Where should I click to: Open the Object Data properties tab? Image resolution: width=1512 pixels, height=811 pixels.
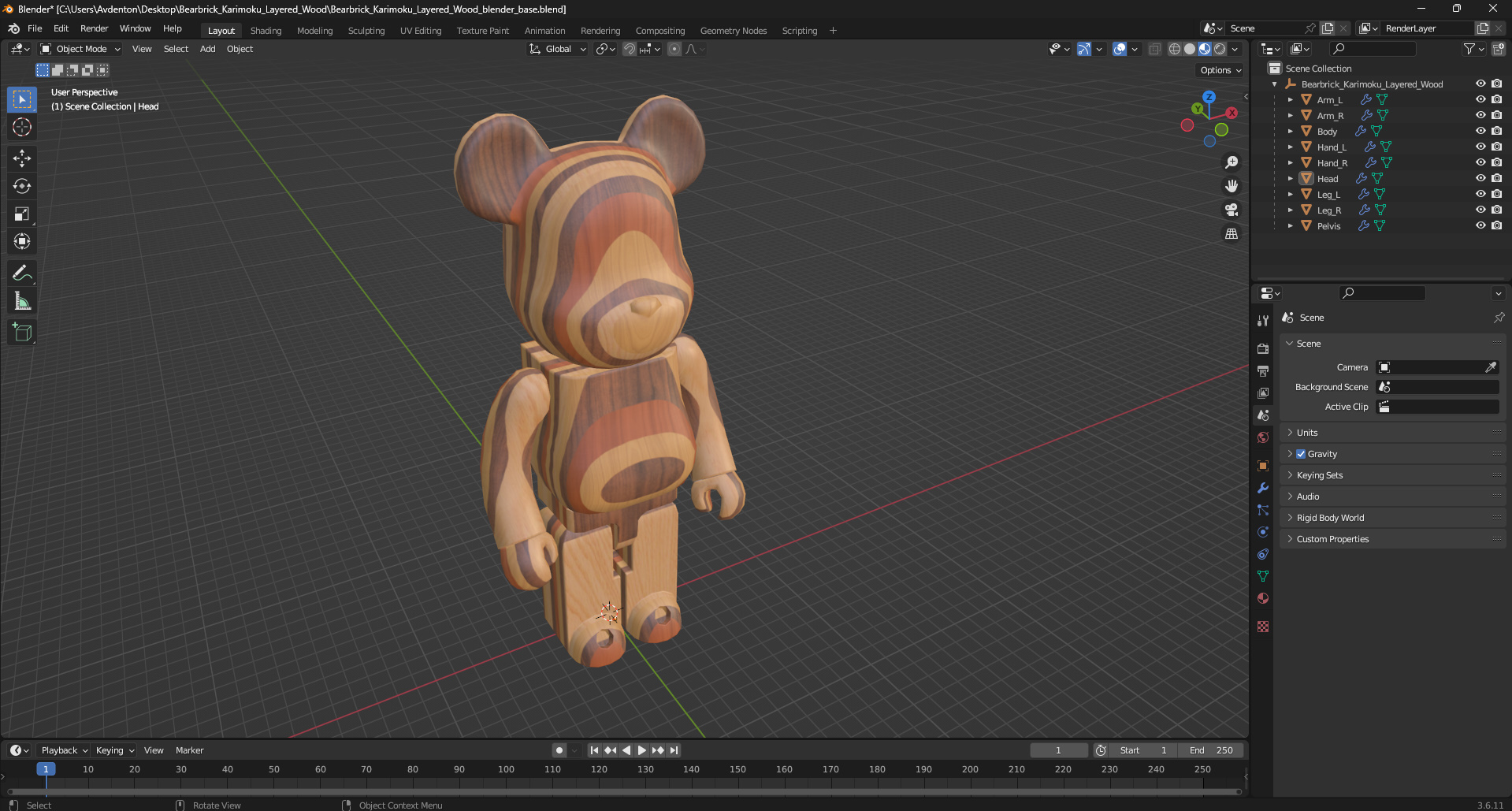point(1263,576)
